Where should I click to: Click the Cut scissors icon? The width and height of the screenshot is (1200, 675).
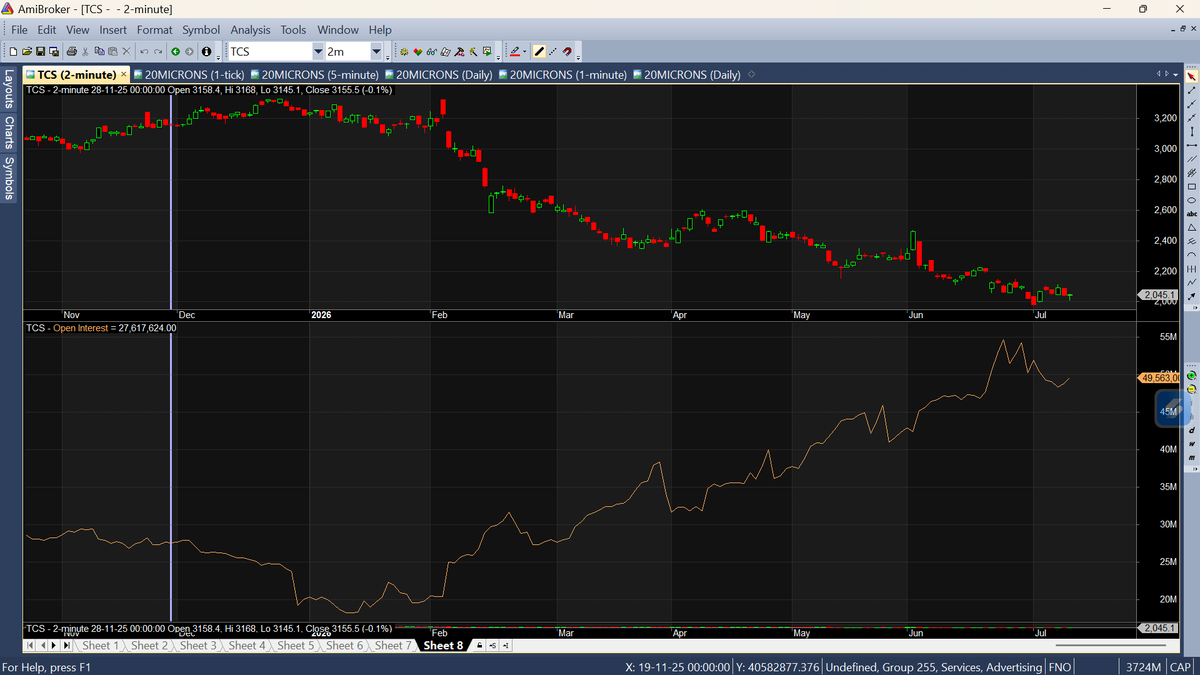[x=85, y=51]
